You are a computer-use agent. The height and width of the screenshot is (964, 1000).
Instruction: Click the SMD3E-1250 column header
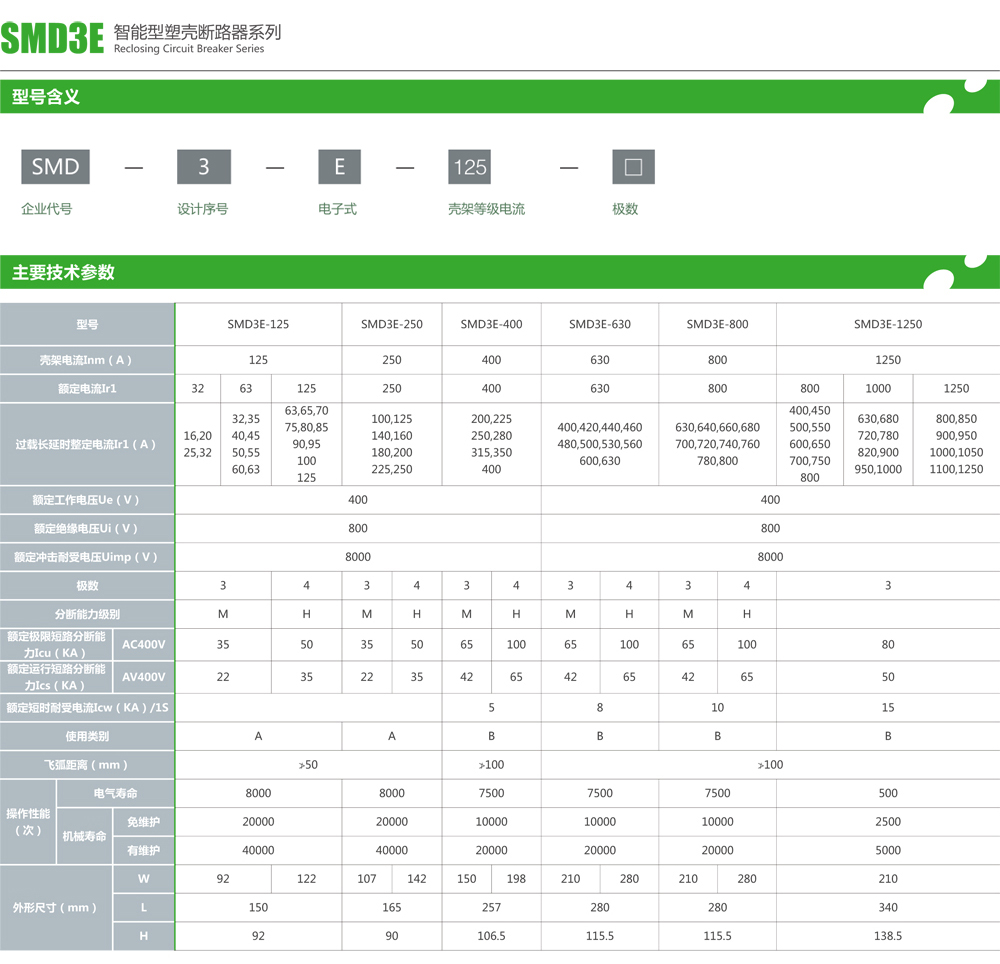(x=887, y=324)
